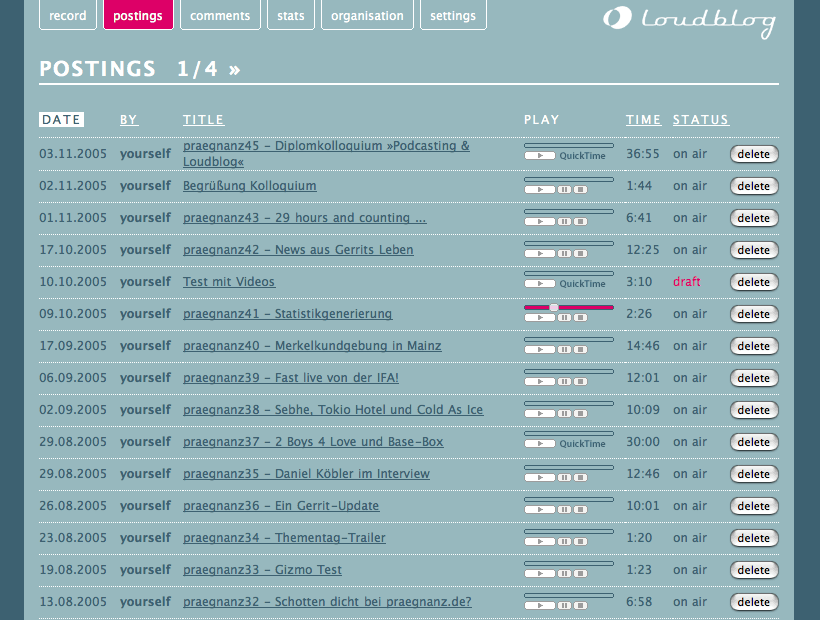The height and width of the screenshot is (620, 820).
Task: Play praegnanz34 – Thementag-Trailer
Action: point(540,542)
